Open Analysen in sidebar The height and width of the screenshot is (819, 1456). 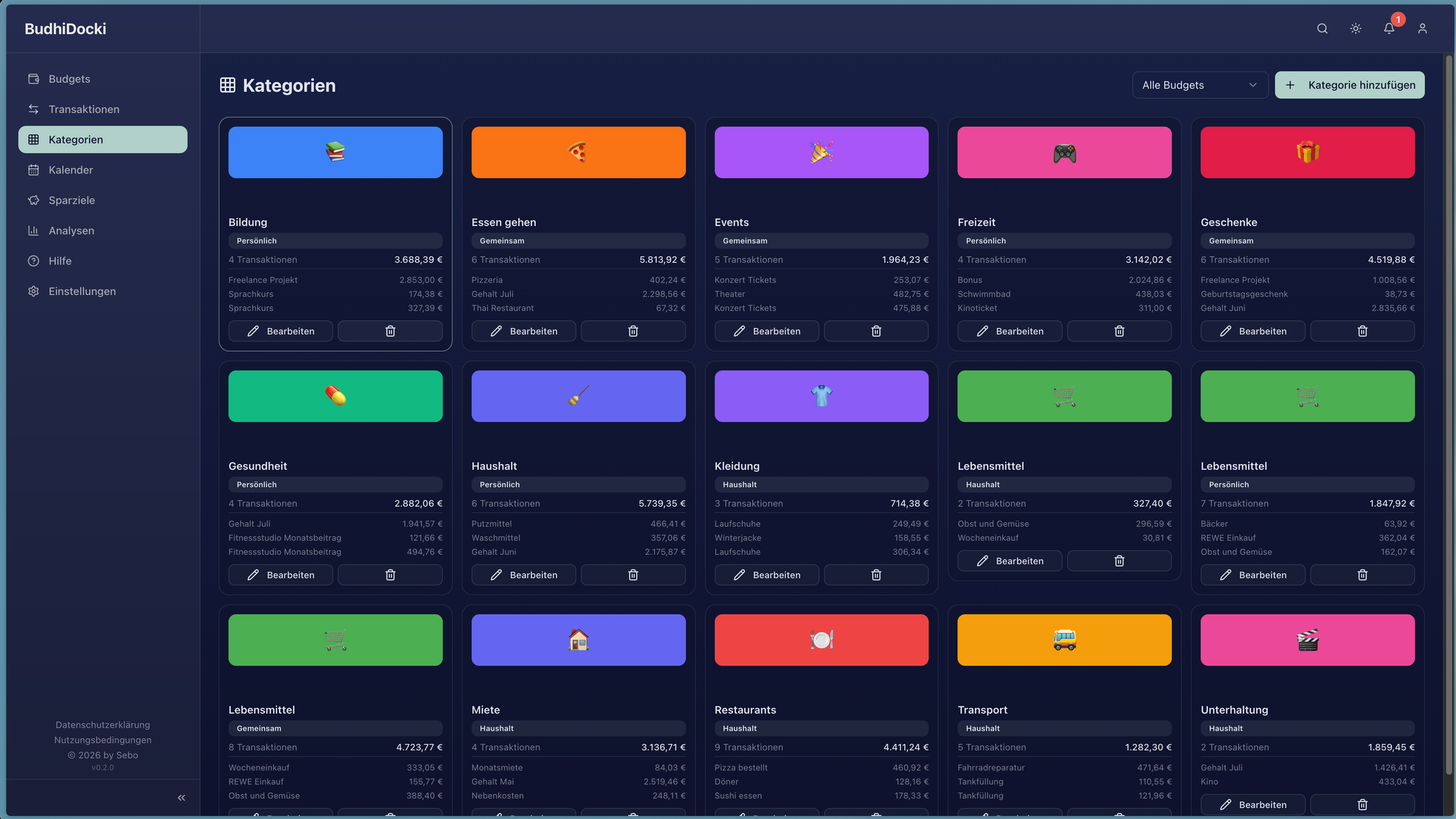click(x=103, y=231)
